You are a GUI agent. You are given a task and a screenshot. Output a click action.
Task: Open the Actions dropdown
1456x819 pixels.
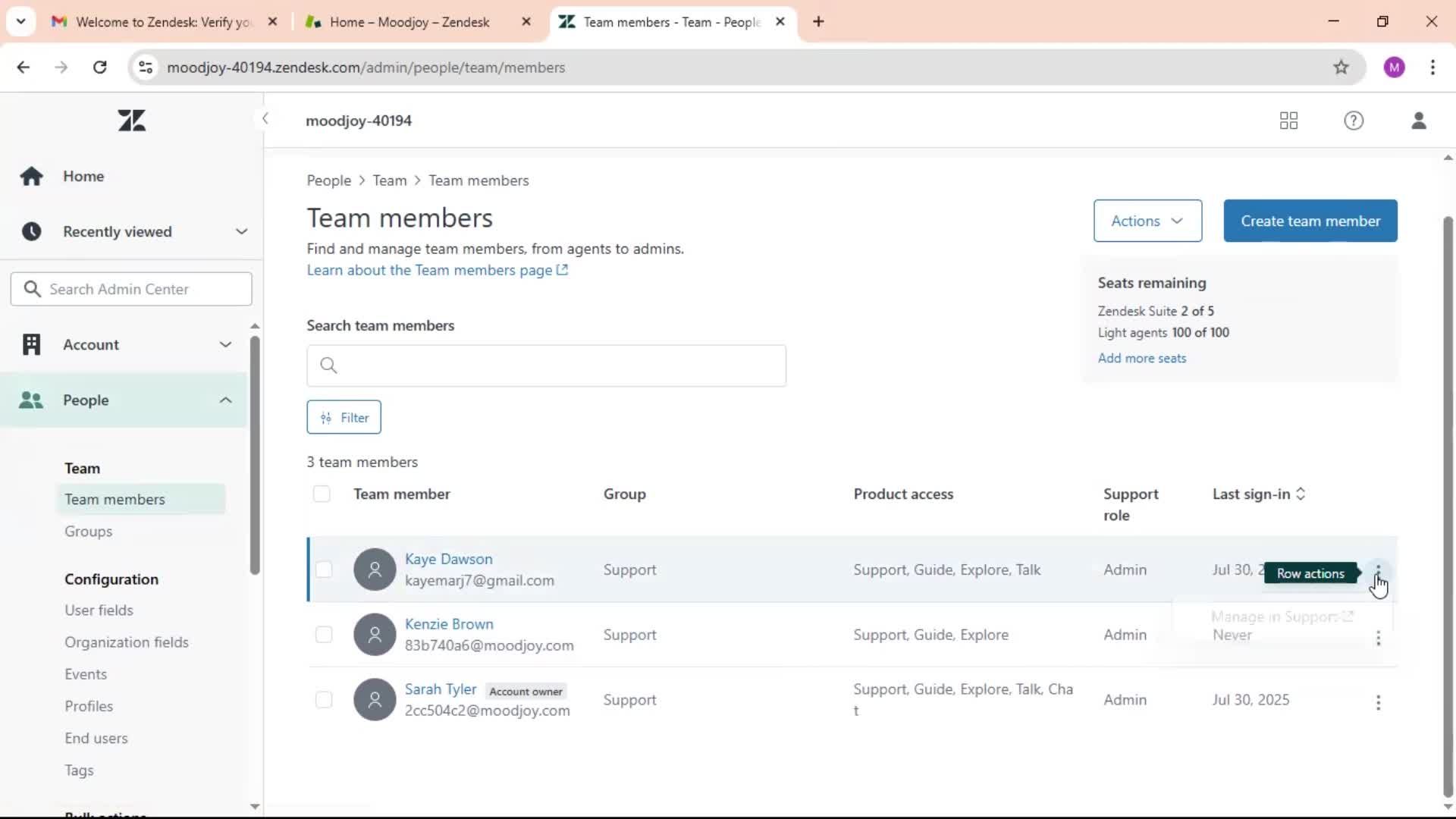[1147, 221]
